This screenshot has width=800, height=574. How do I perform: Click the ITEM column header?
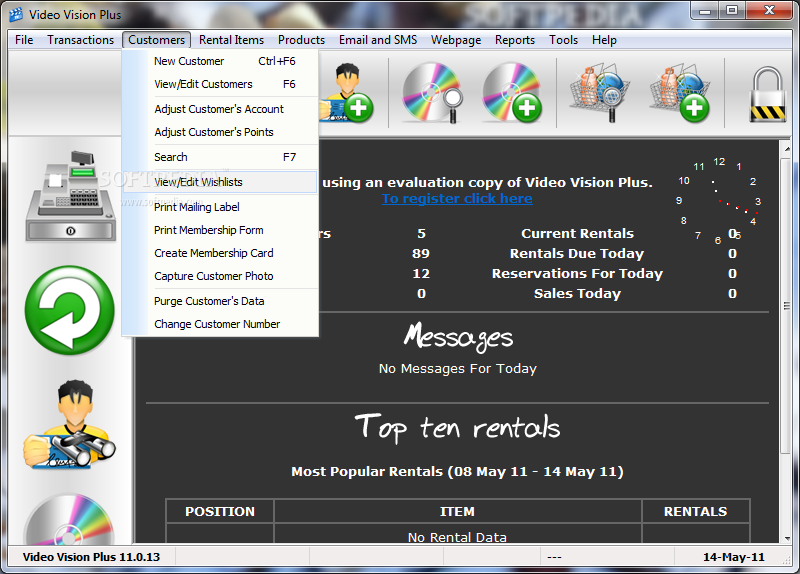pyautogui.click(x=457, y=512)
